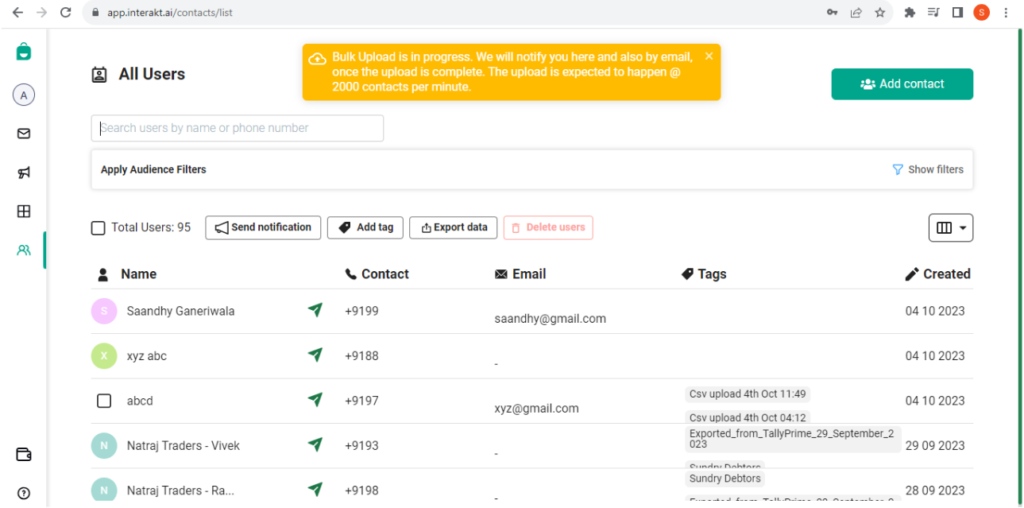Click the Add contact button
Viewport: 1024px width, 508px height.
pos(902,84)
